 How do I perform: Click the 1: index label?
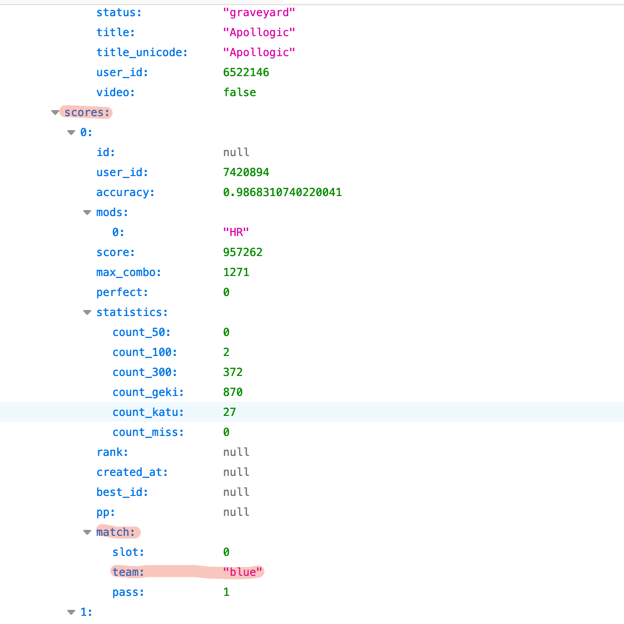(86, 612)
